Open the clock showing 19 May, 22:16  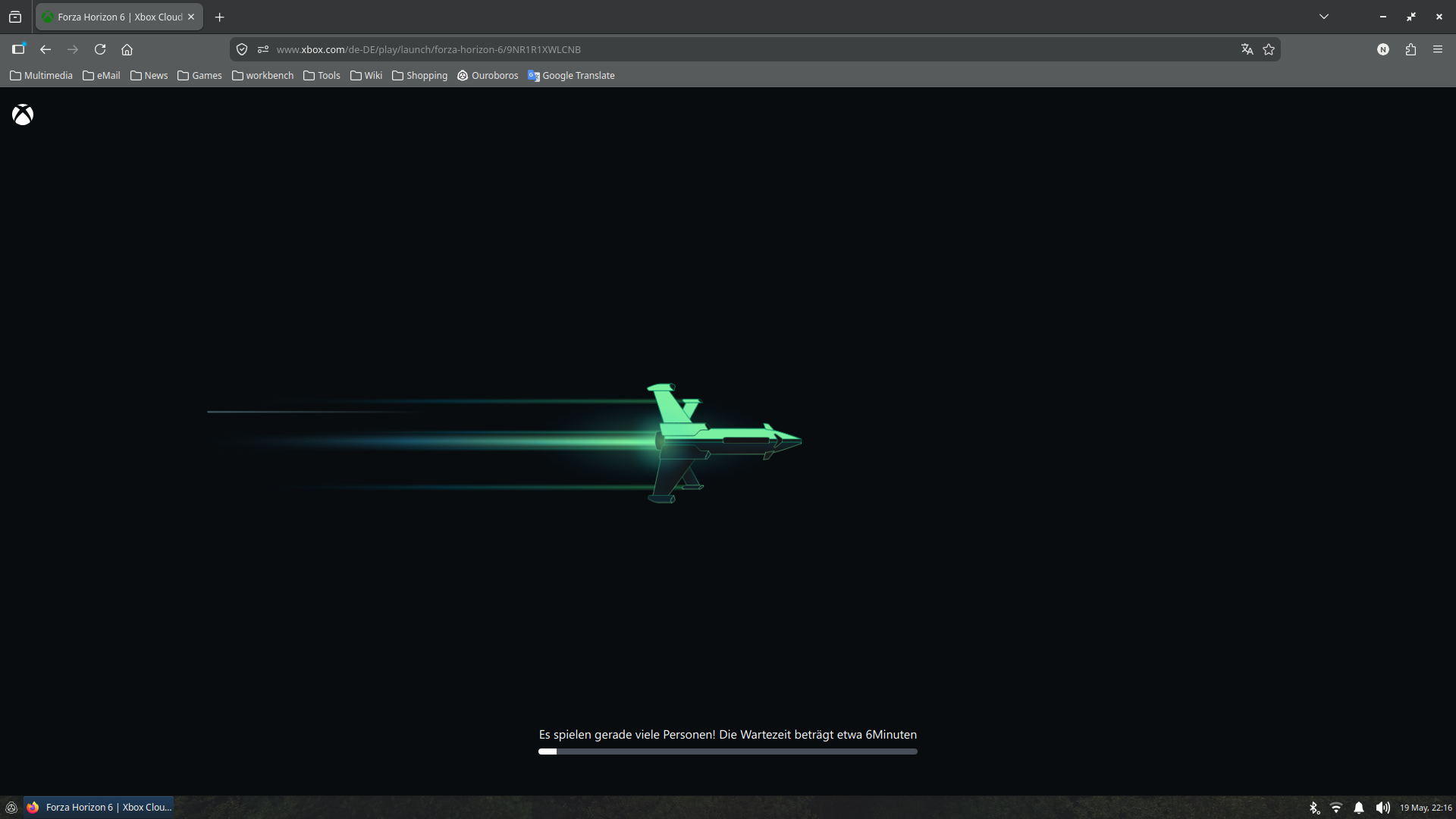pyautogui.click(x=1426, y=808)
